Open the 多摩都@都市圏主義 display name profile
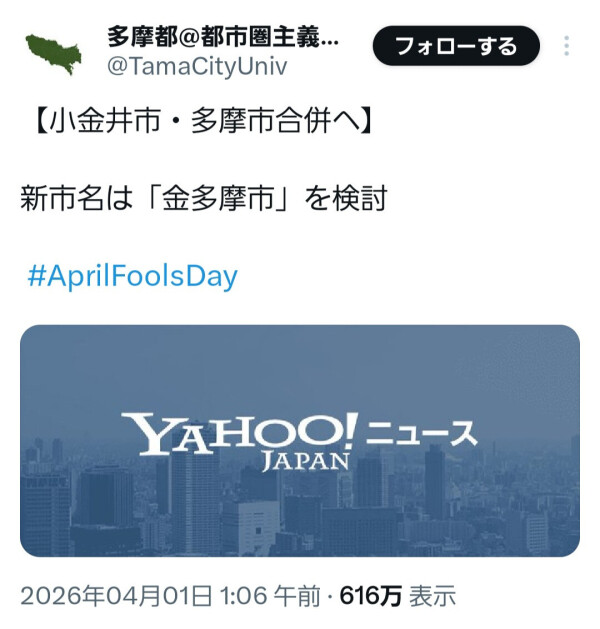The height and width of the screenshot is (629, 600). point(223,37)
